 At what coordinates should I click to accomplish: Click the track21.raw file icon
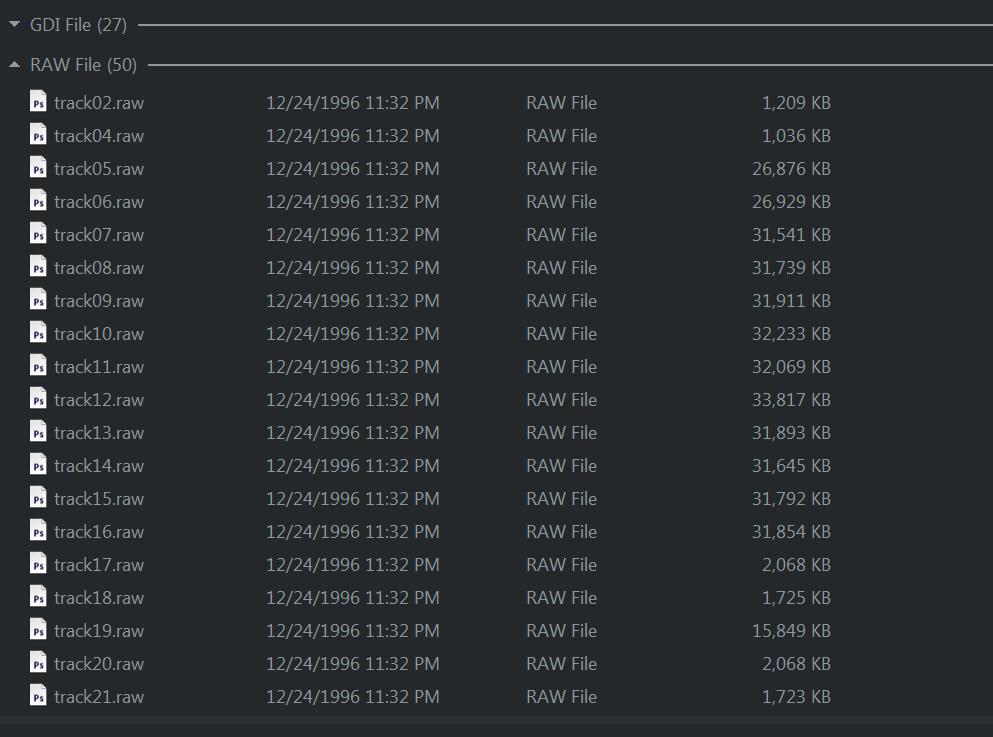(38, 695)
